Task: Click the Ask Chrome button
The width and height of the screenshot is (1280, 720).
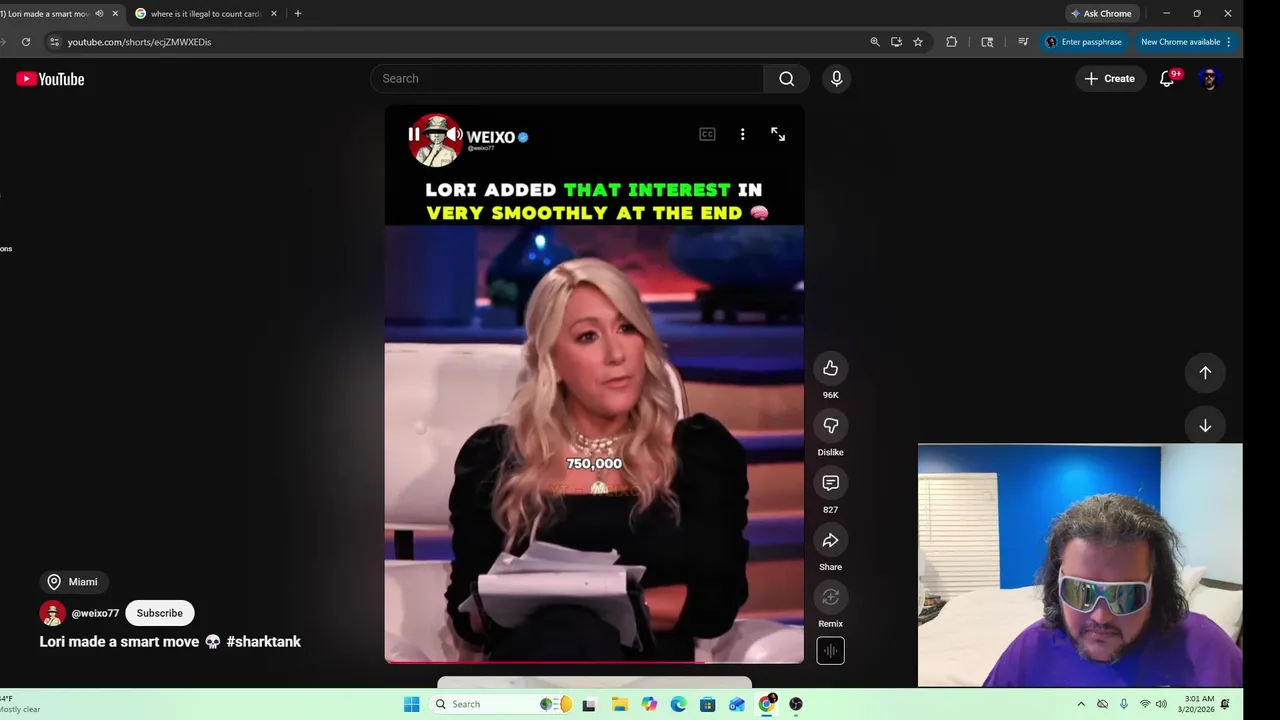Action: 1102,14
